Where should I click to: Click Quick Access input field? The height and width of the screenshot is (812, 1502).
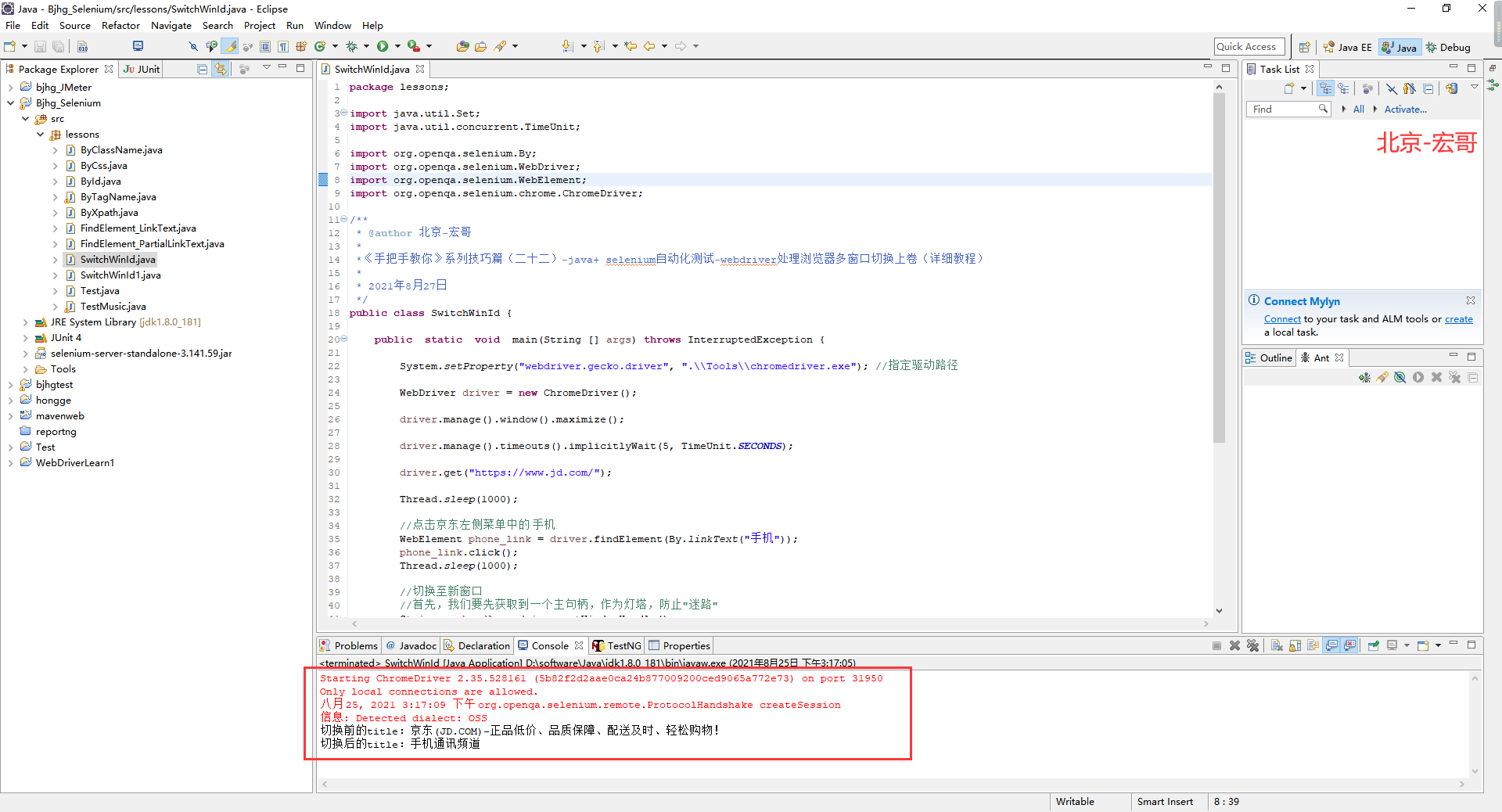tap(1249, 47)
